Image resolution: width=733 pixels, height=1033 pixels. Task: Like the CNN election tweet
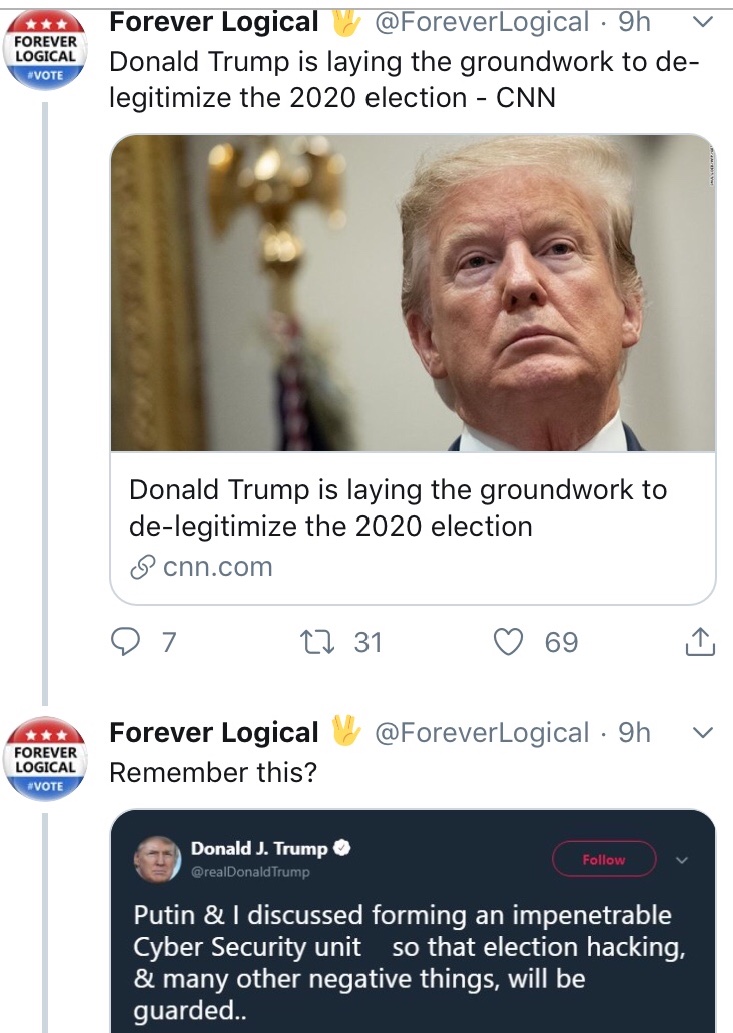(510, 641)
